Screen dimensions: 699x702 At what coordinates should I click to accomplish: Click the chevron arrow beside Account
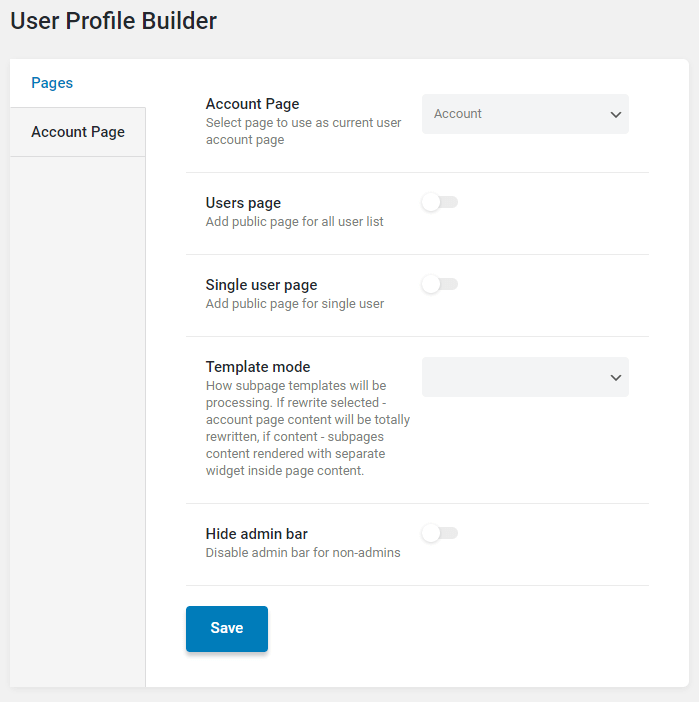616,114
